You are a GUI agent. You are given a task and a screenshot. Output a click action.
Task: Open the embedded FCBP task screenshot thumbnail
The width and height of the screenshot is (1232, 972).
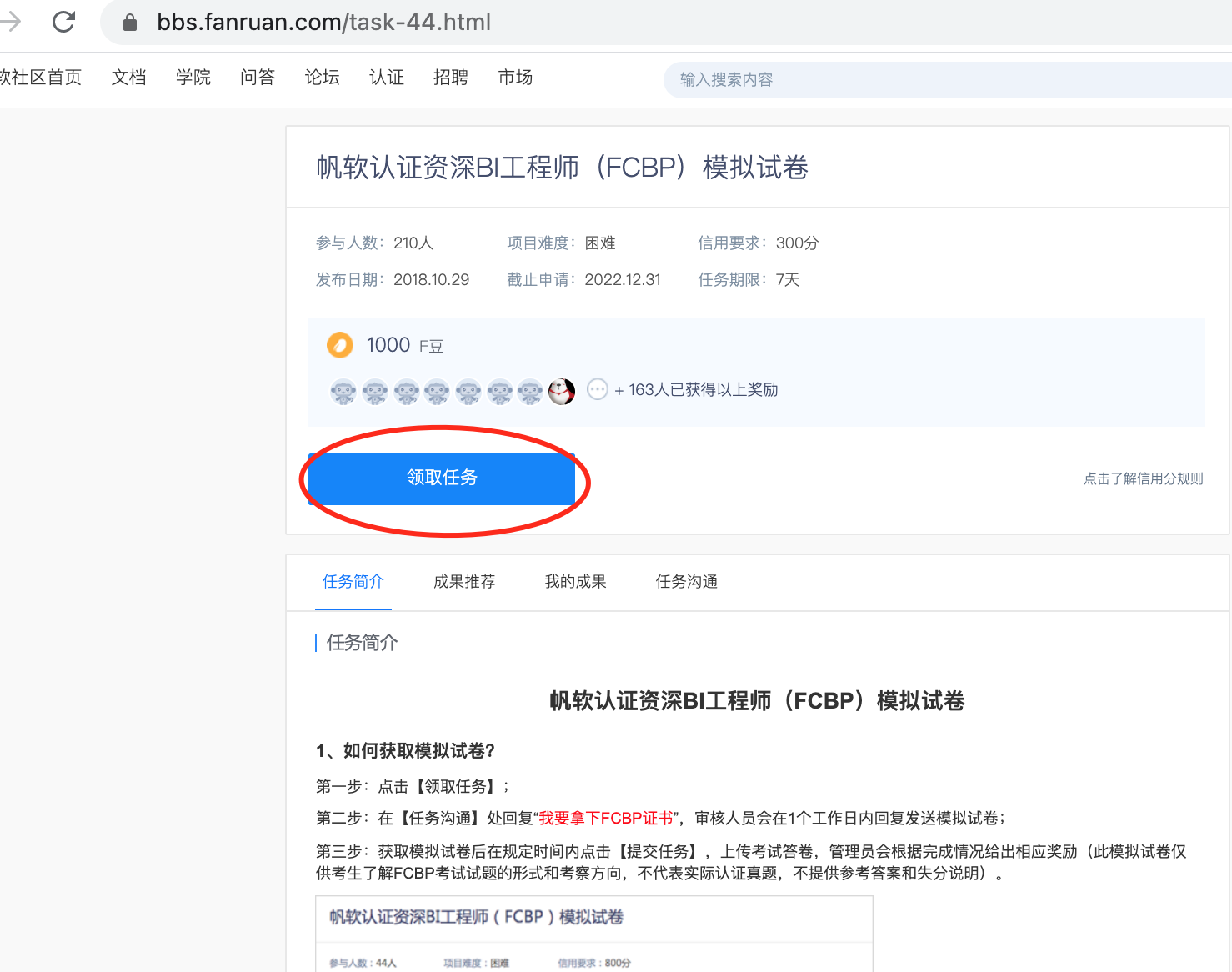[594, 934]
